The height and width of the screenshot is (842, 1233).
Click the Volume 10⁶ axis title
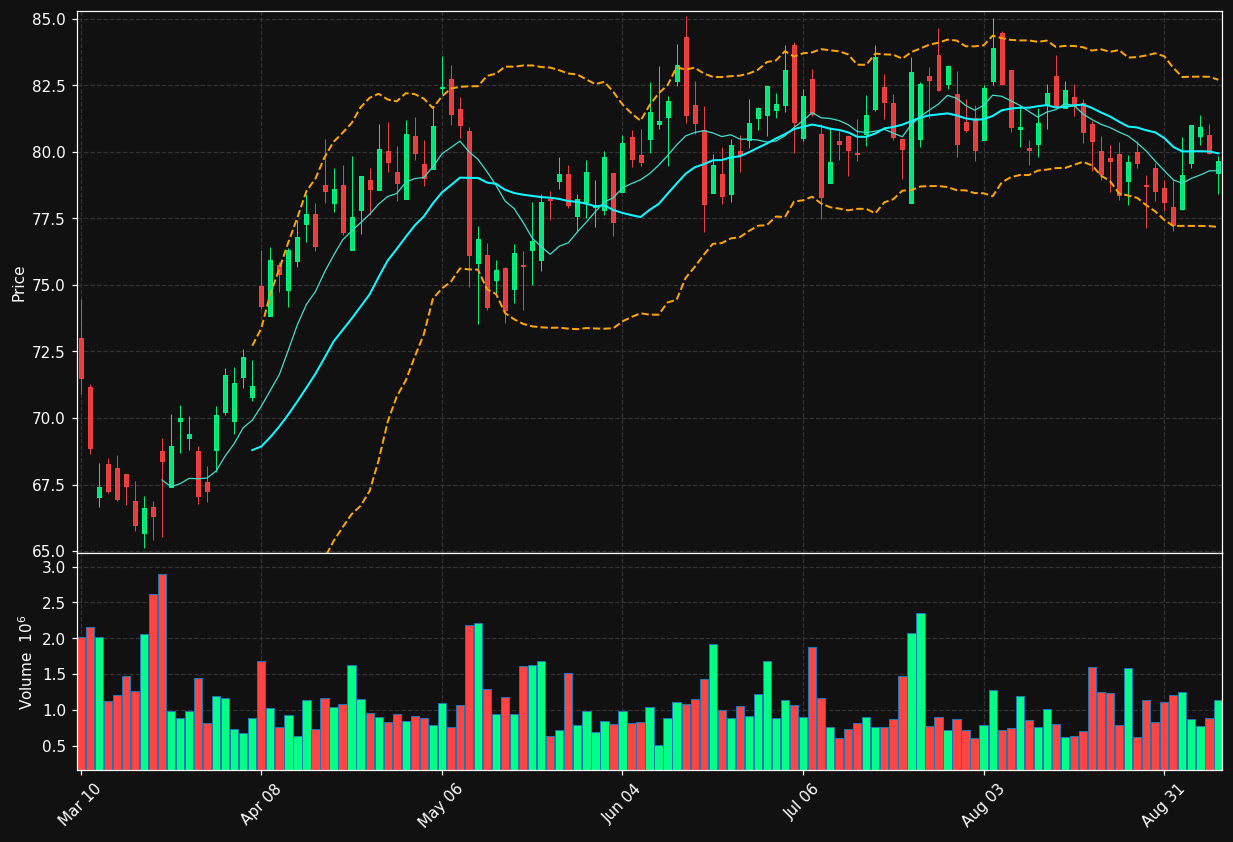pos(23,662)
